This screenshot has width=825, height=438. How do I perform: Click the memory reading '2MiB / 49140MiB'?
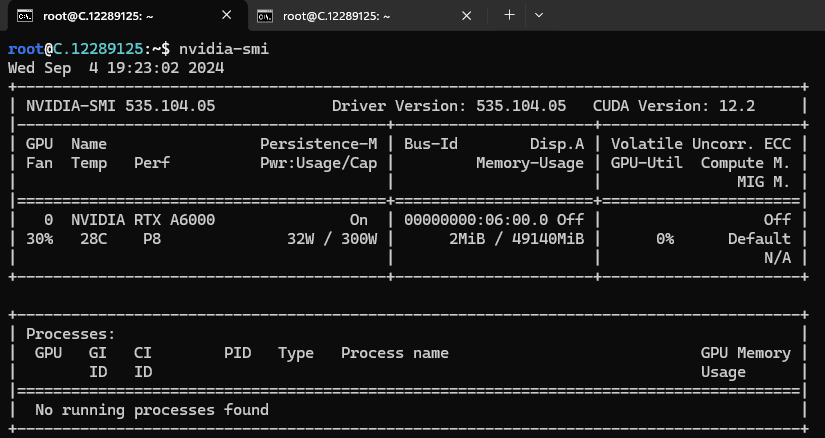516,238
